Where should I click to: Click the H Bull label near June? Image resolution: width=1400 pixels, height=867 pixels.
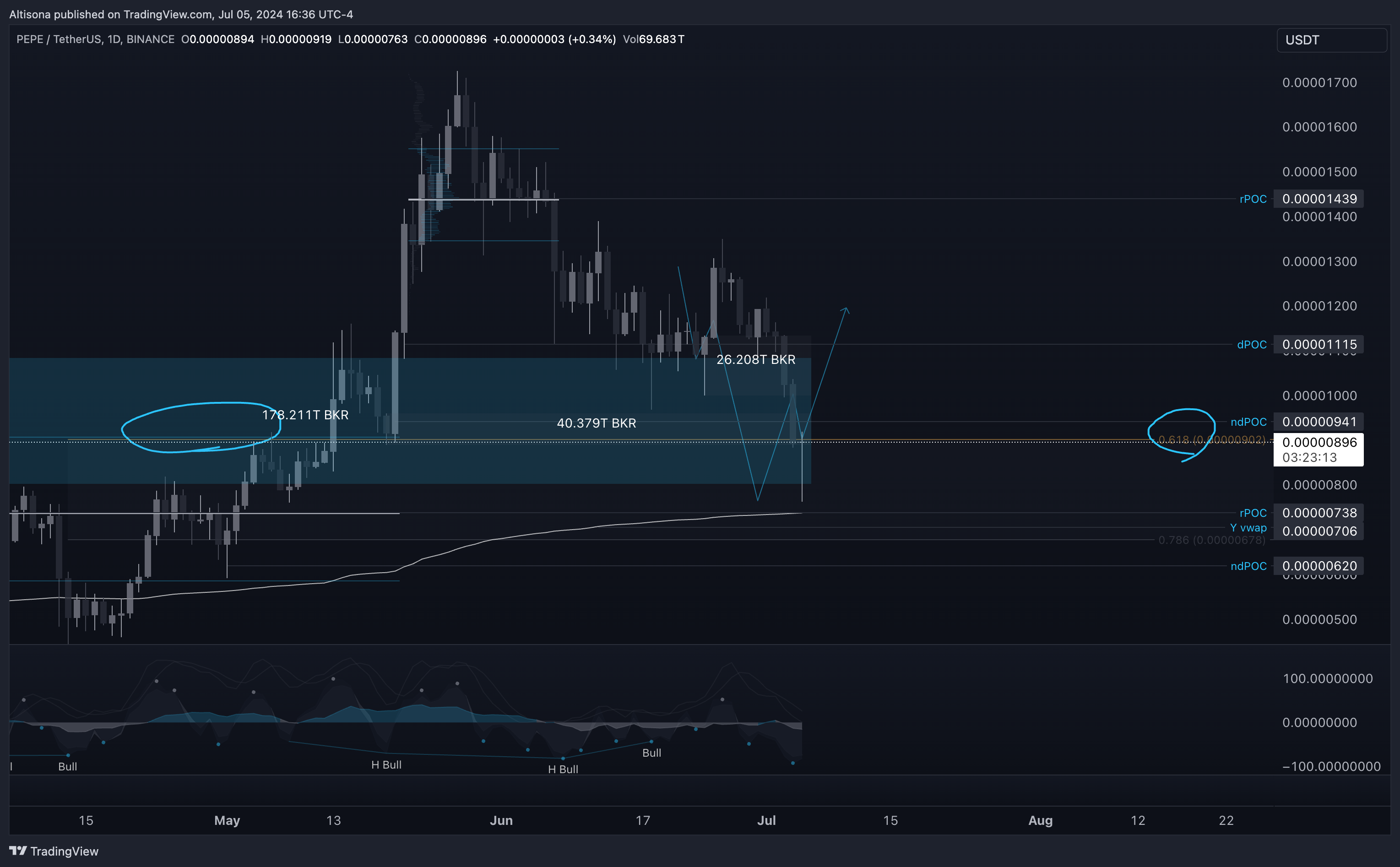[563, 769]
